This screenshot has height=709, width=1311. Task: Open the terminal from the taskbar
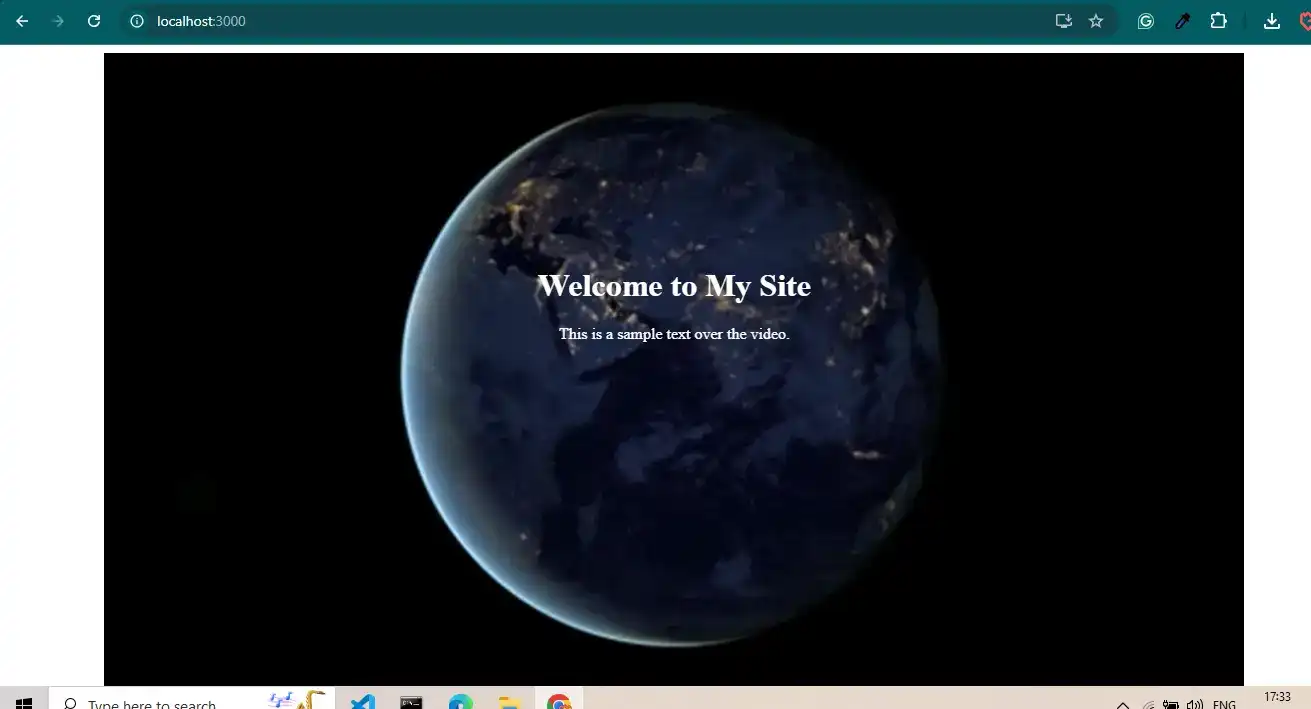411,702
